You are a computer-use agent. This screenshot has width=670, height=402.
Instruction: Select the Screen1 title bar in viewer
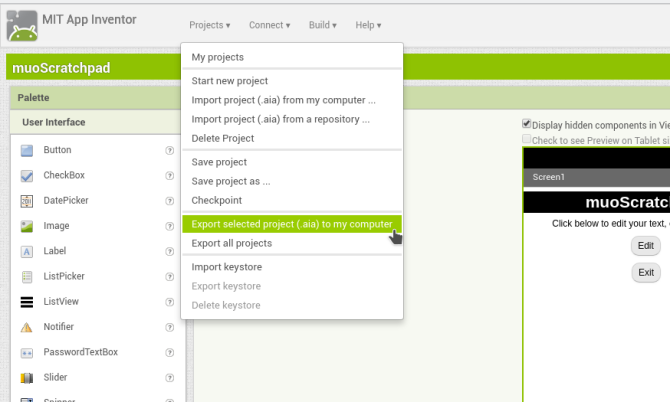click(x=597, y=177)
